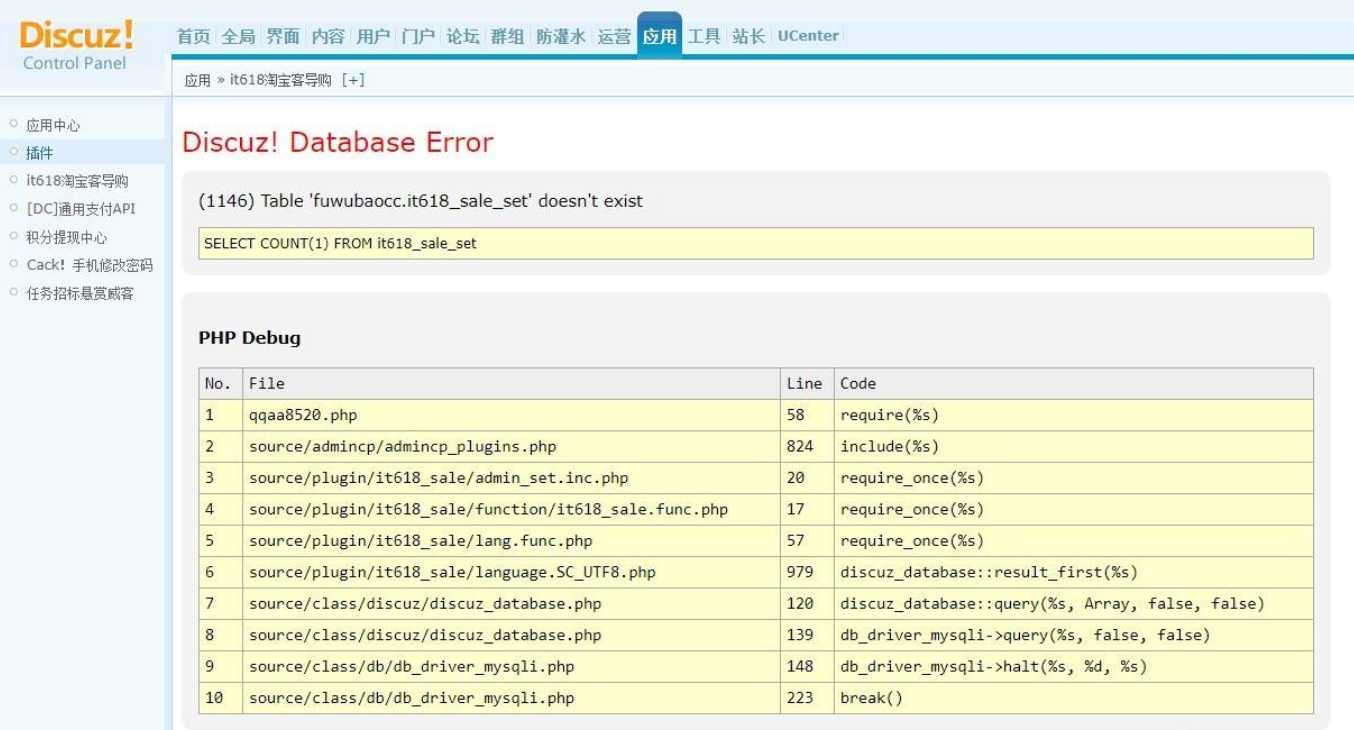This screenshot has height=730, width=1354.
Task: Open it618淘宝客导购 in the sidebar
Action: [77, 181]
